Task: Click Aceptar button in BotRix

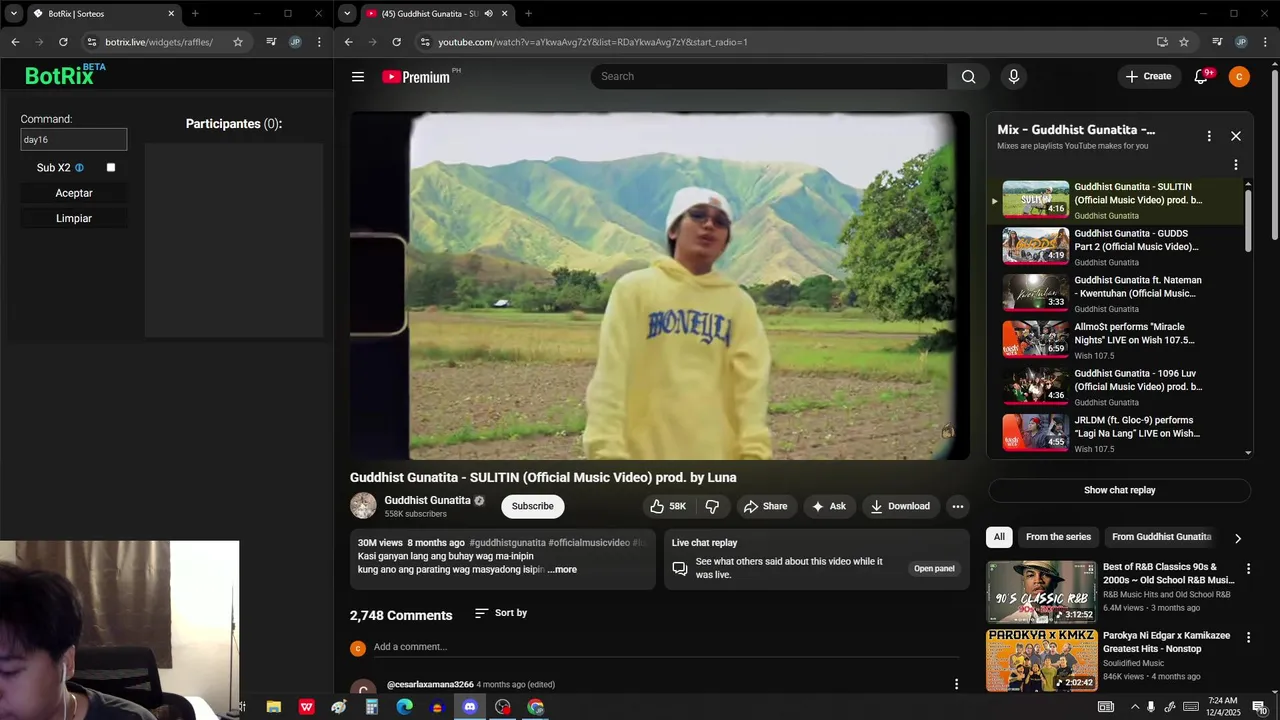Action: 74,193
